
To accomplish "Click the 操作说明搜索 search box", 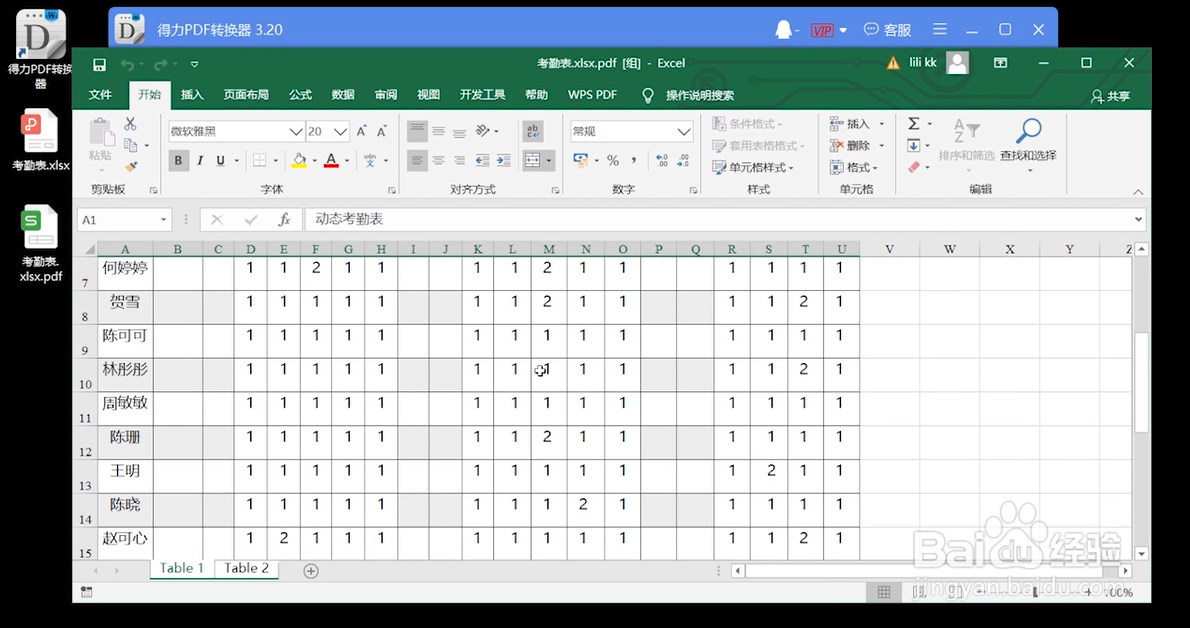I will [x=700, y=95].
